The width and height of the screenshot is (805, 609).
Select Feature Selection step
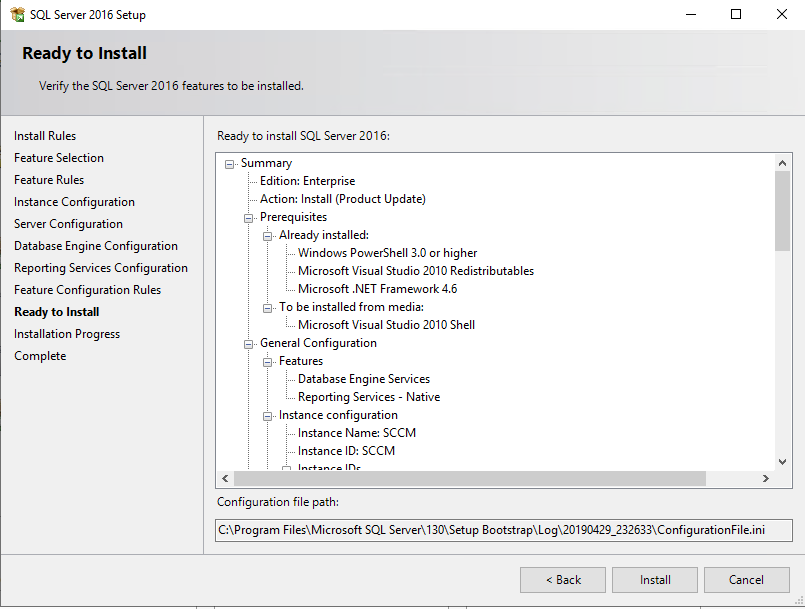[x=59, y=158]
